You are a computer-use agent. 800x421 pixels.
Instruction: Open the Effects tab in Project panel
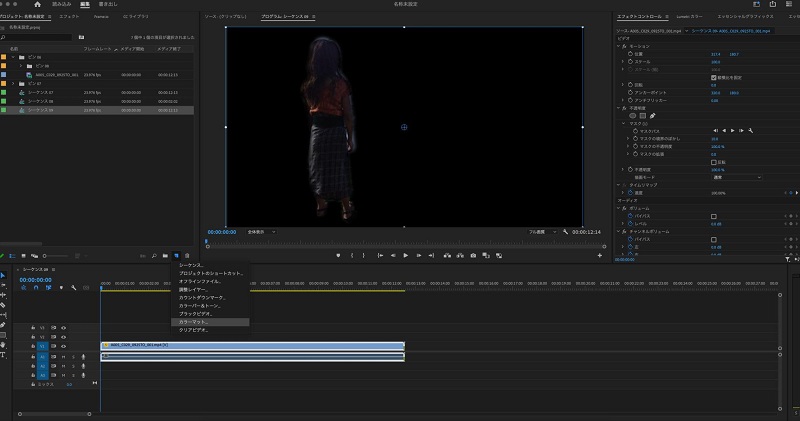pos(69,17)
